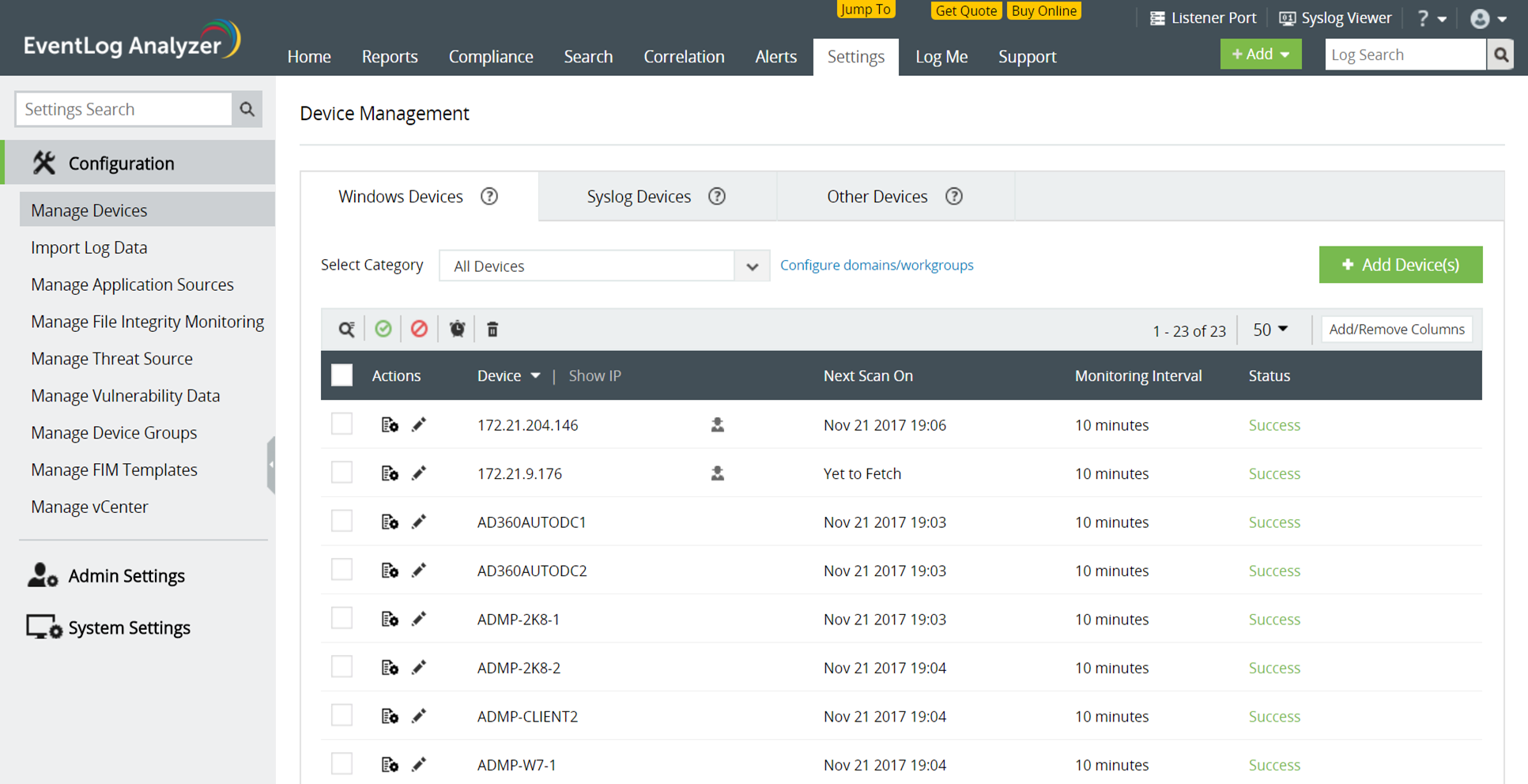The height and width of the screenshot is (784, 1528).
Task: Open the green Add dropdown in header
Action: (1261, 54)
